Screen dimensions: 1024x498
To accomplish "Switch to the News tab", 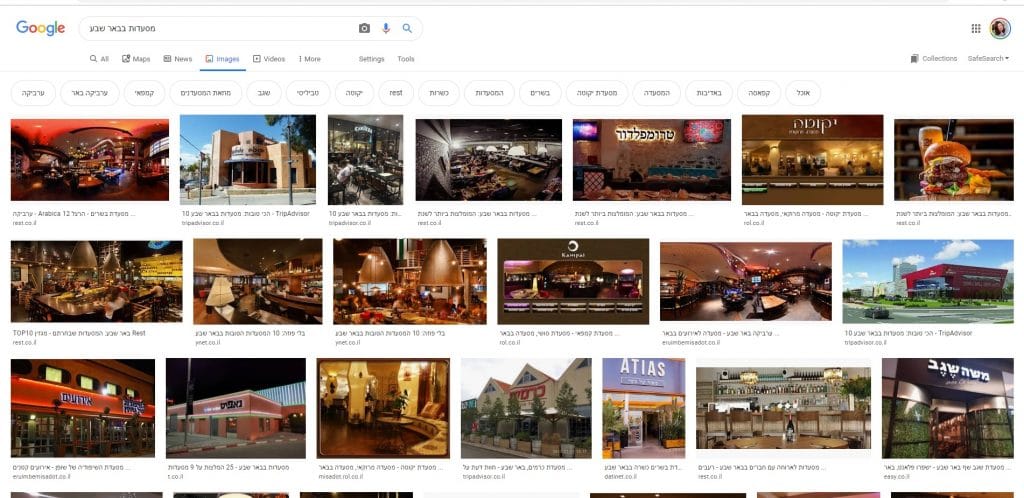I will [x=178, y=59].
